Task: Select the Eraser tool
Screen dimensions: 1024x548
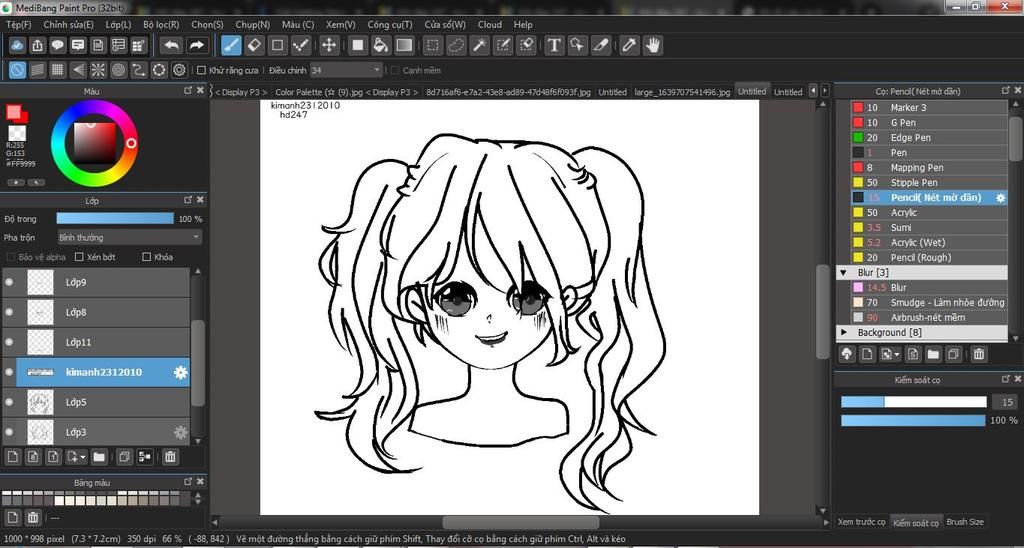Action: click(255, 45)
